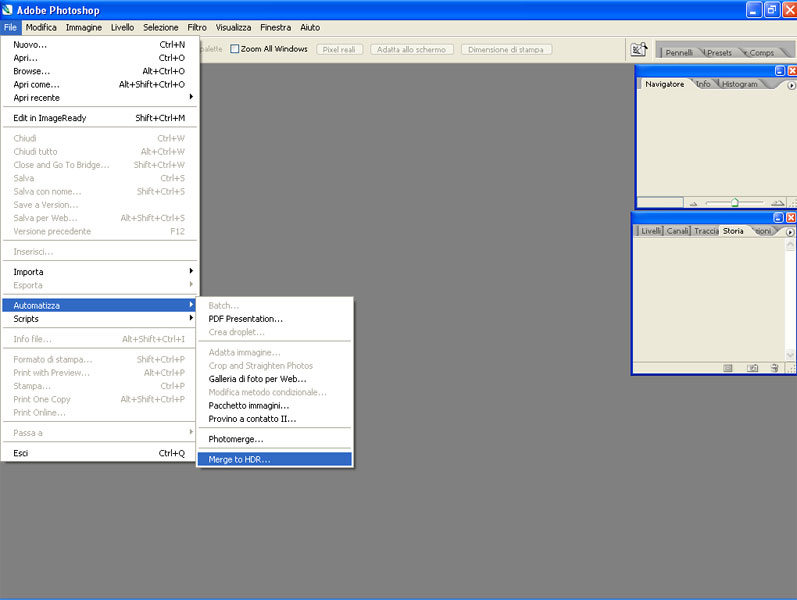Switch to the Histogram tab
This screenshot has width=797, height=600.
click(x=740, y=84)
